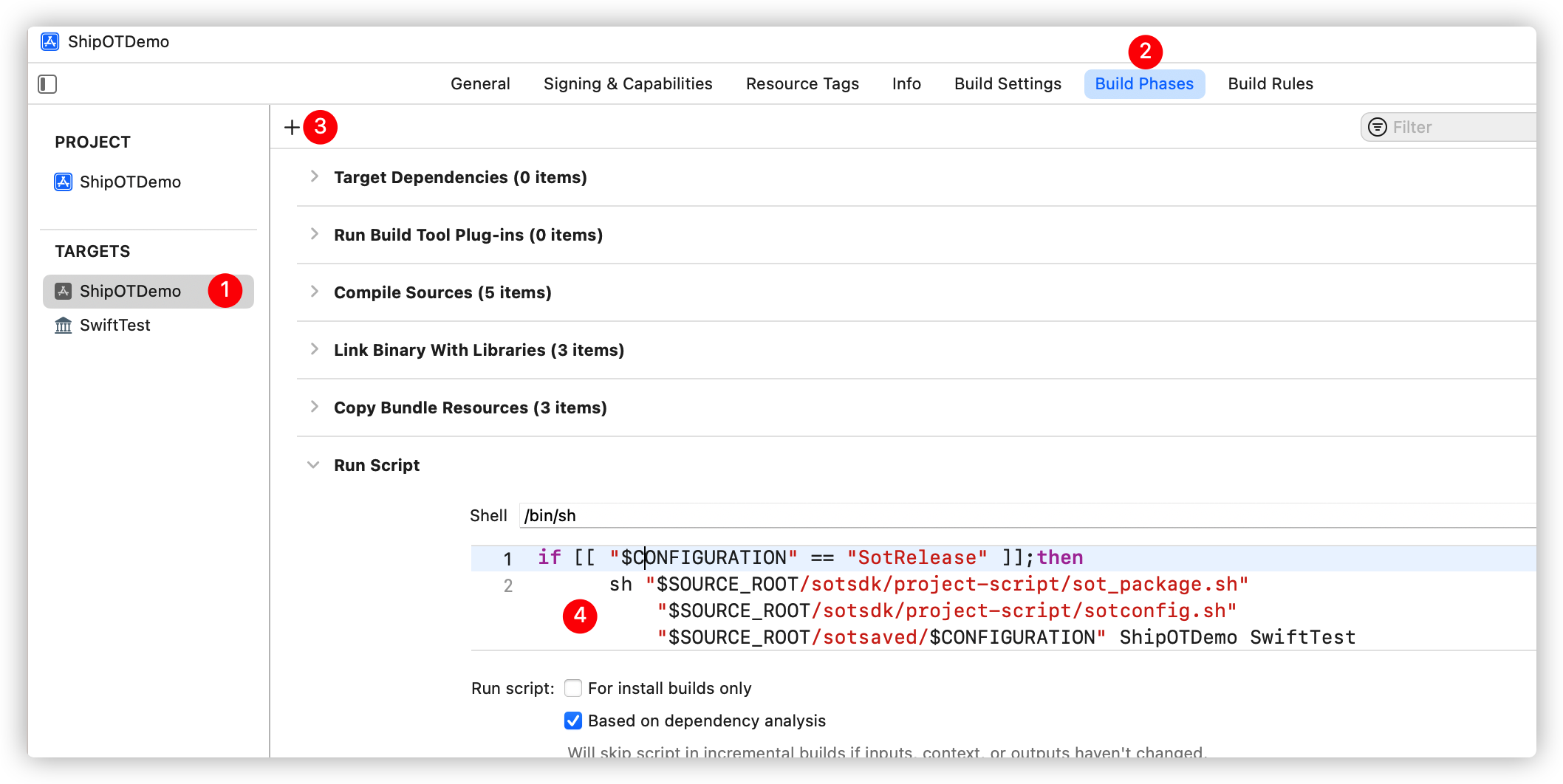Click Link Binary With Libraries (3 items) heading
This screenshot has height=784, width=1563.
479,350
